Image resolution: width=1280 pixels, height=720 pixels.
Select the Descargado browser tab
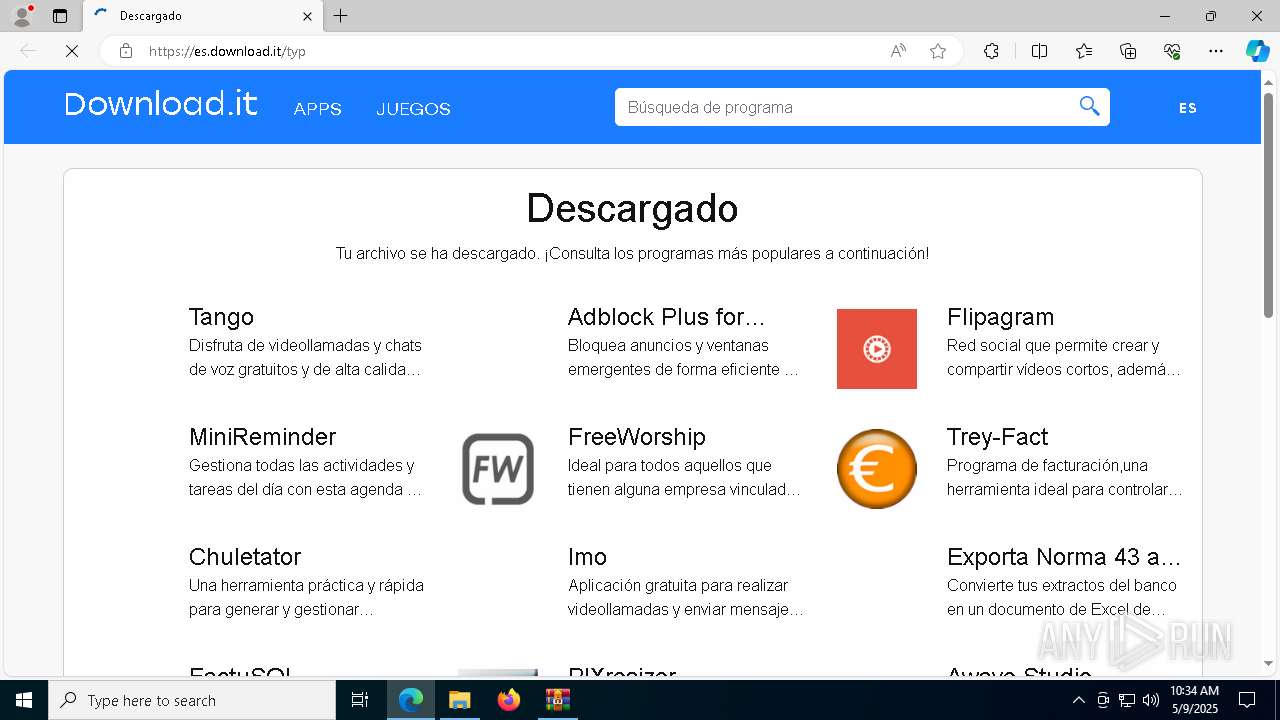[202, 16]
